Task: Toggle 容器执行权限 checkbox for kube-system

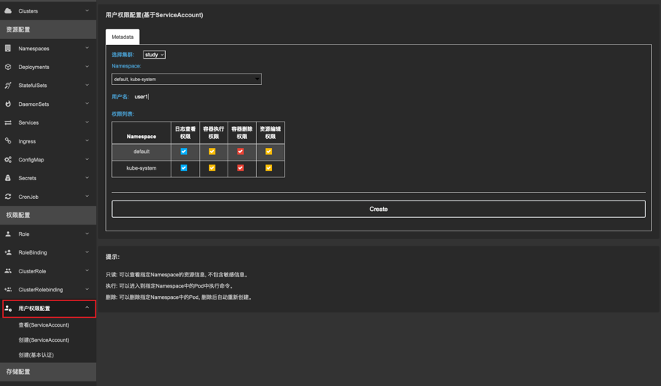Action: pos(212,168)
